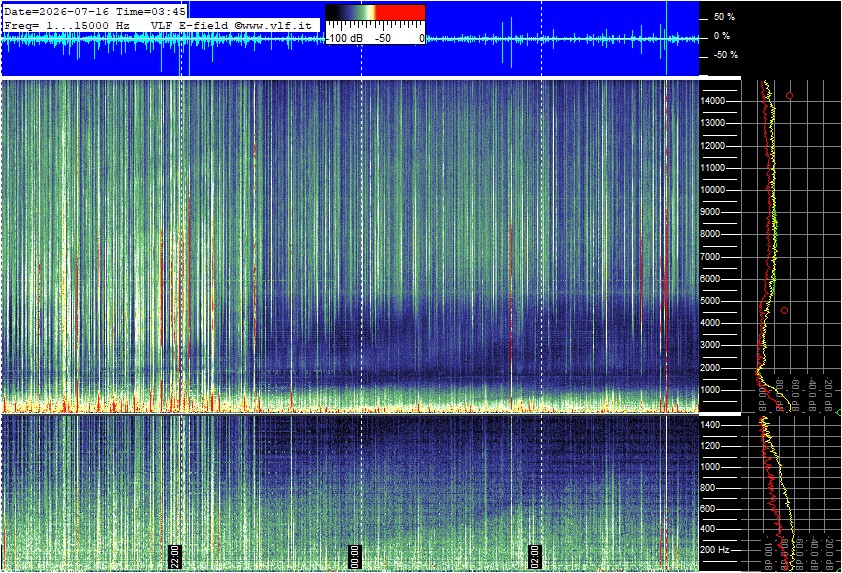Click the 50 % amplitude scale label

tap(724, 17)
